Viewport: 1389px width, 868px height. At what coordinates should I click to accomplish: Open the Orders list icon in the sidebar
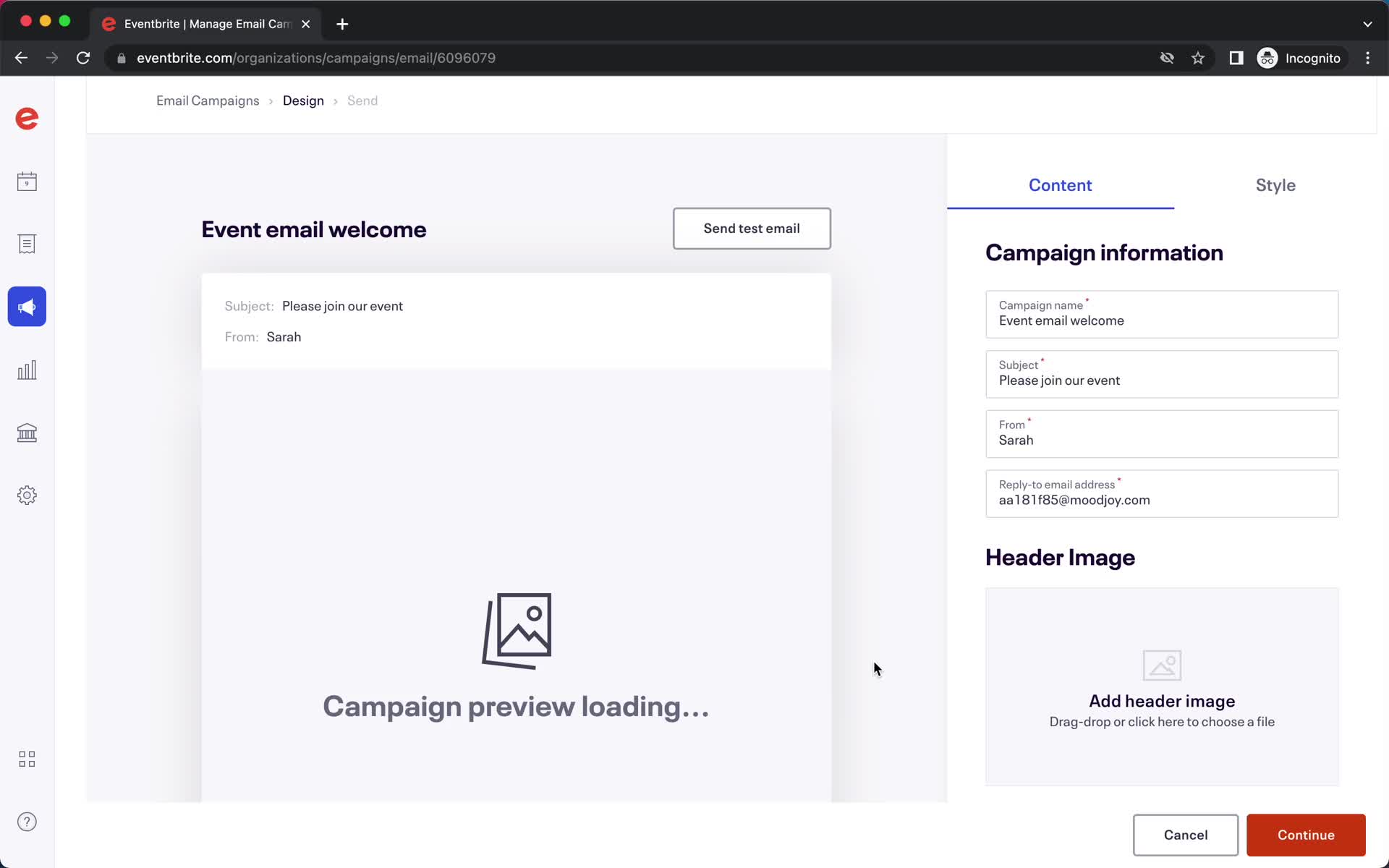[27, 244]
